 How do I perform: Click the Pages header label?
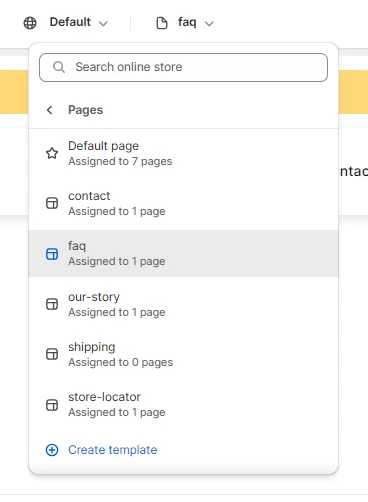(85, 110)
